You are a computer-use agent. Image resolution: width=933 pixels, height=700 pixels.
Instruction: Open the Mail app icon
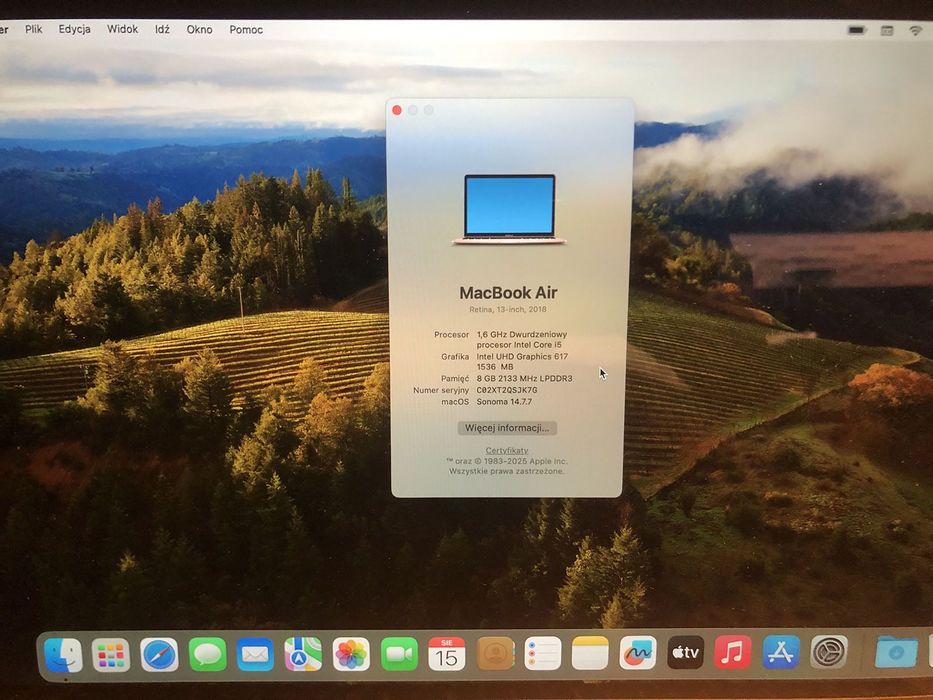(255, 654)
